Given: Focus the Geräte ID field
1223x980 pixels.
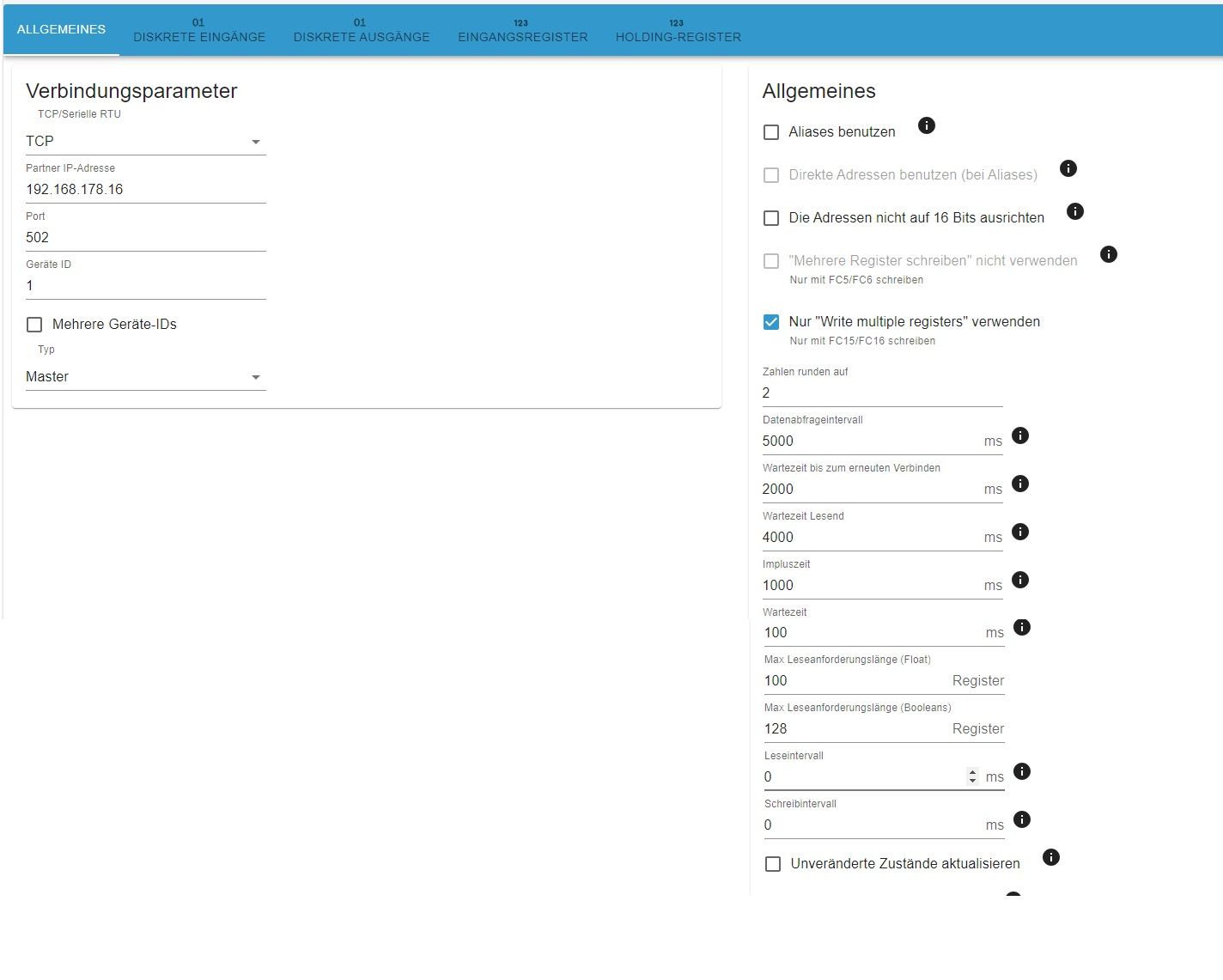Looking at the screenshot, I should point(146,285).
